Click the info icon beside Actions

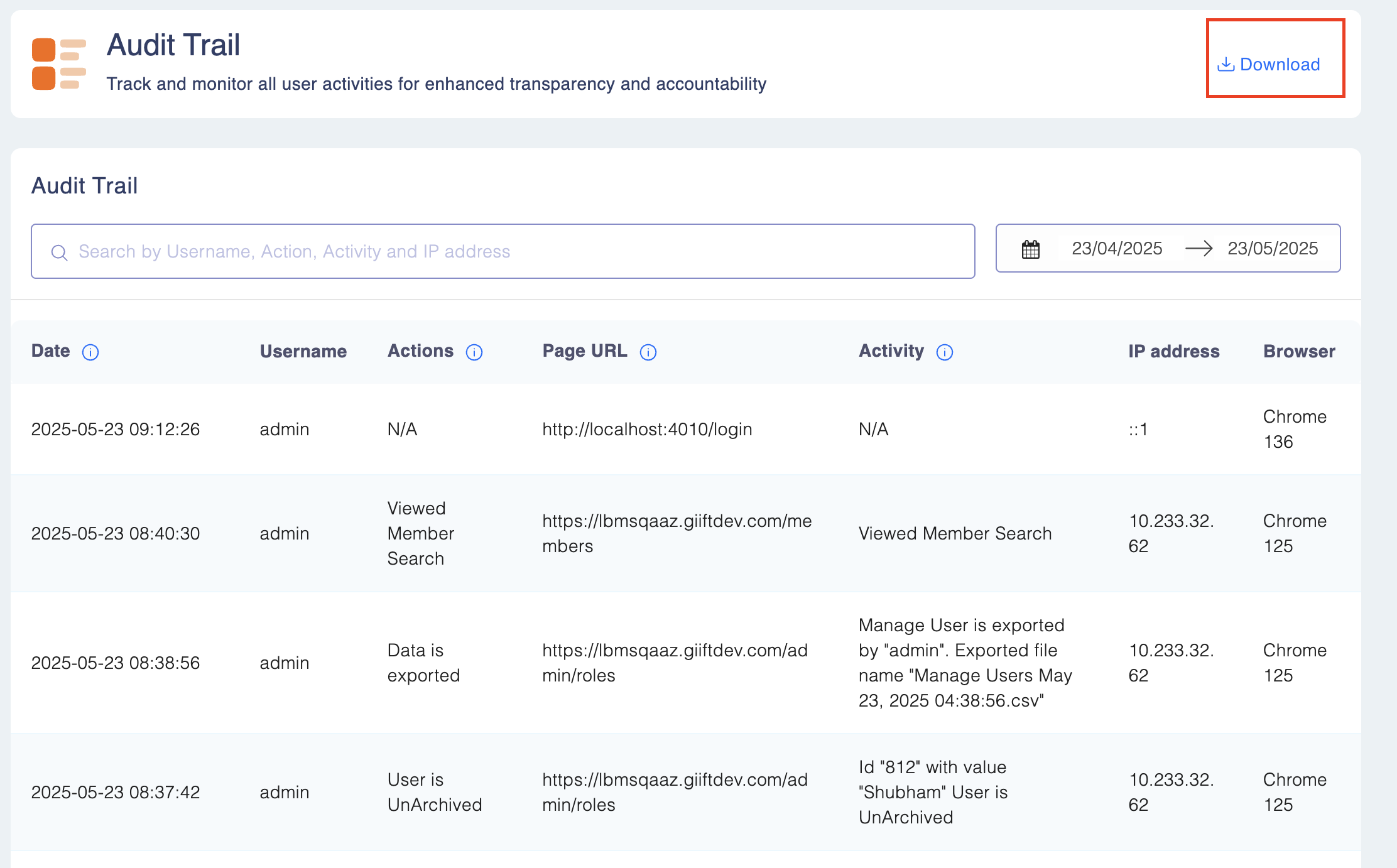(474, 352)
